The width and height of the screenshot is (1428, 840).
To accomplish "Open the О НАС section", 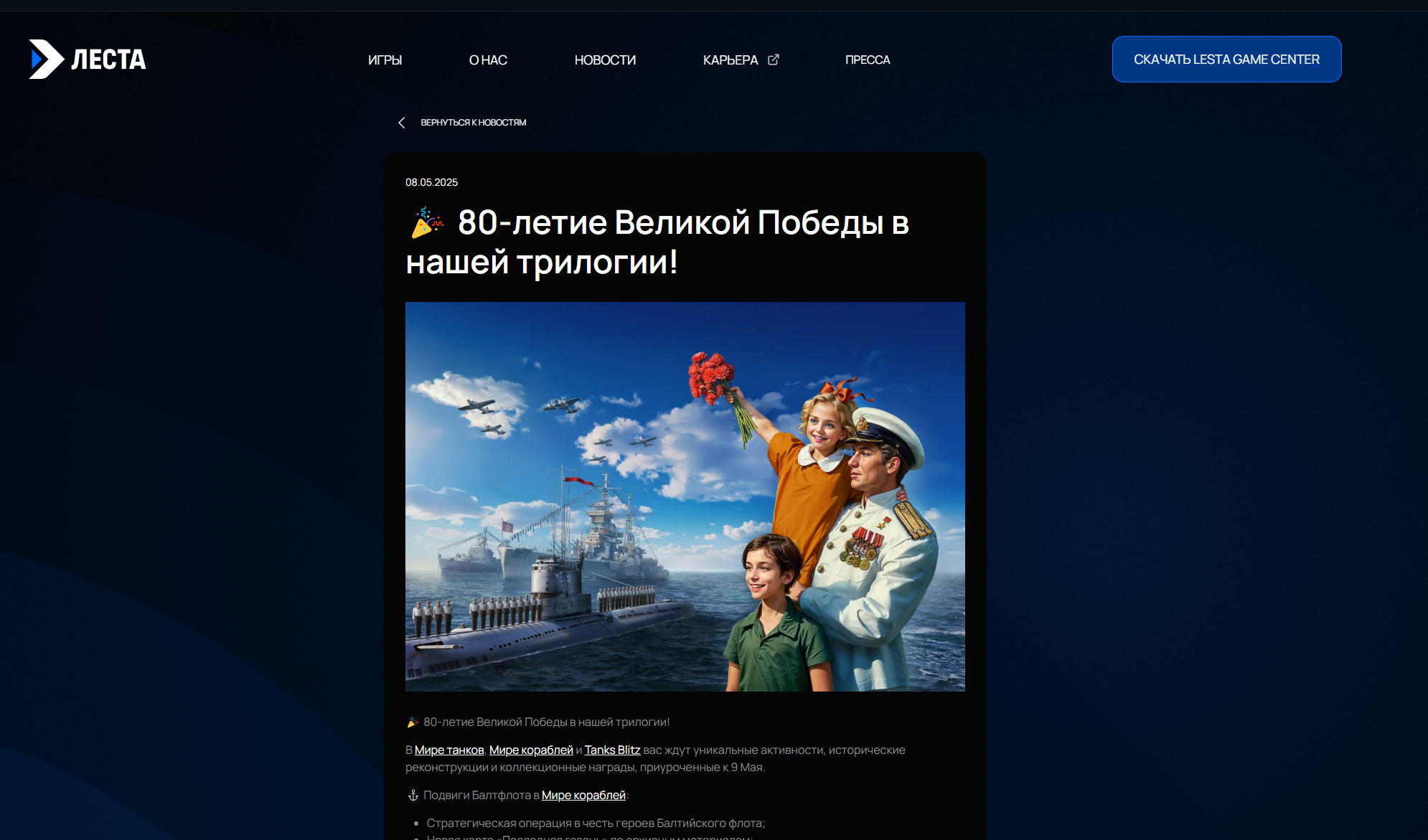I will 487,60.
